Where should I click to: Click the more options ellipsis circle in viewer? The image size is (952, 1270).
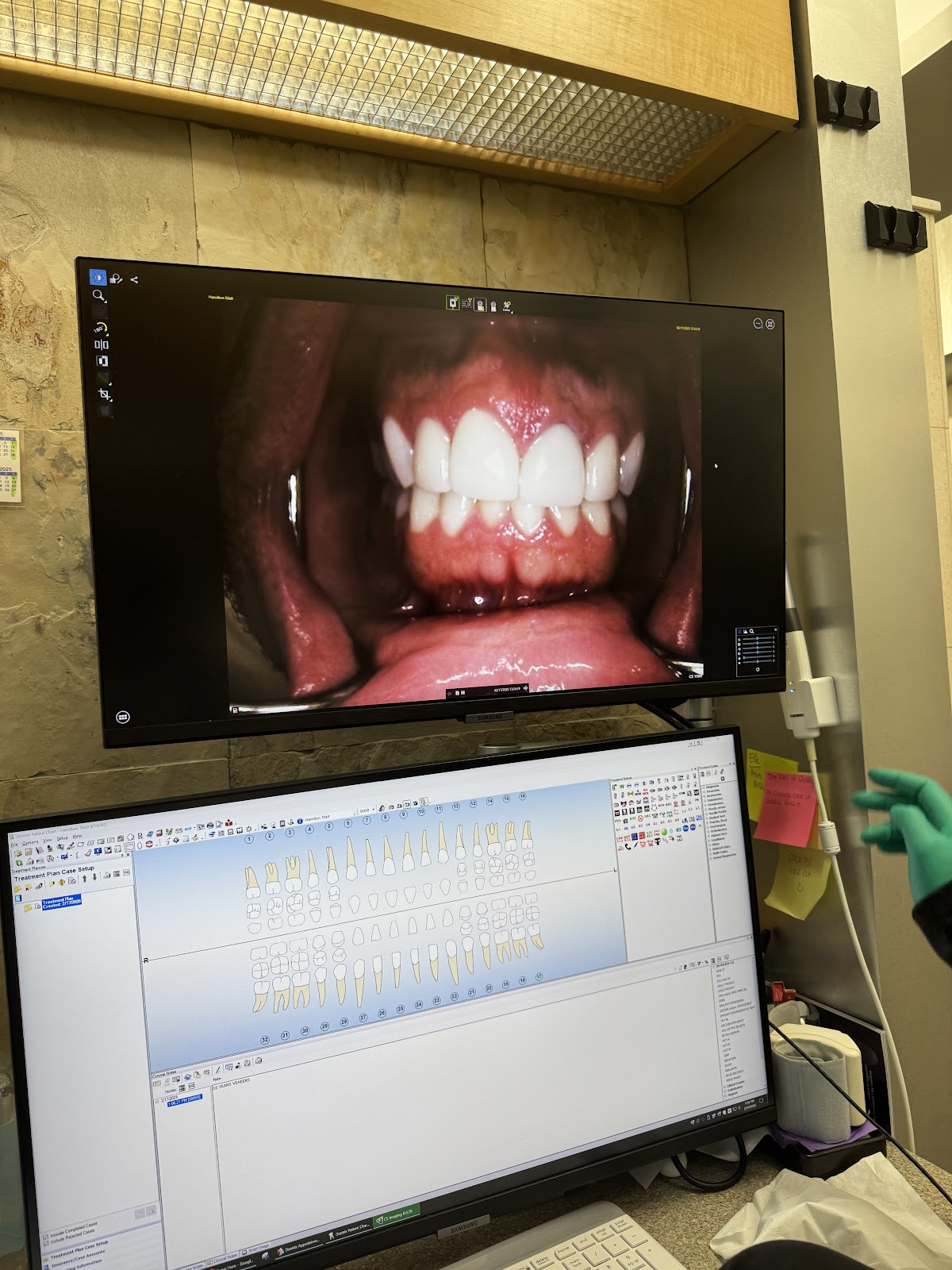pos(758,323)
